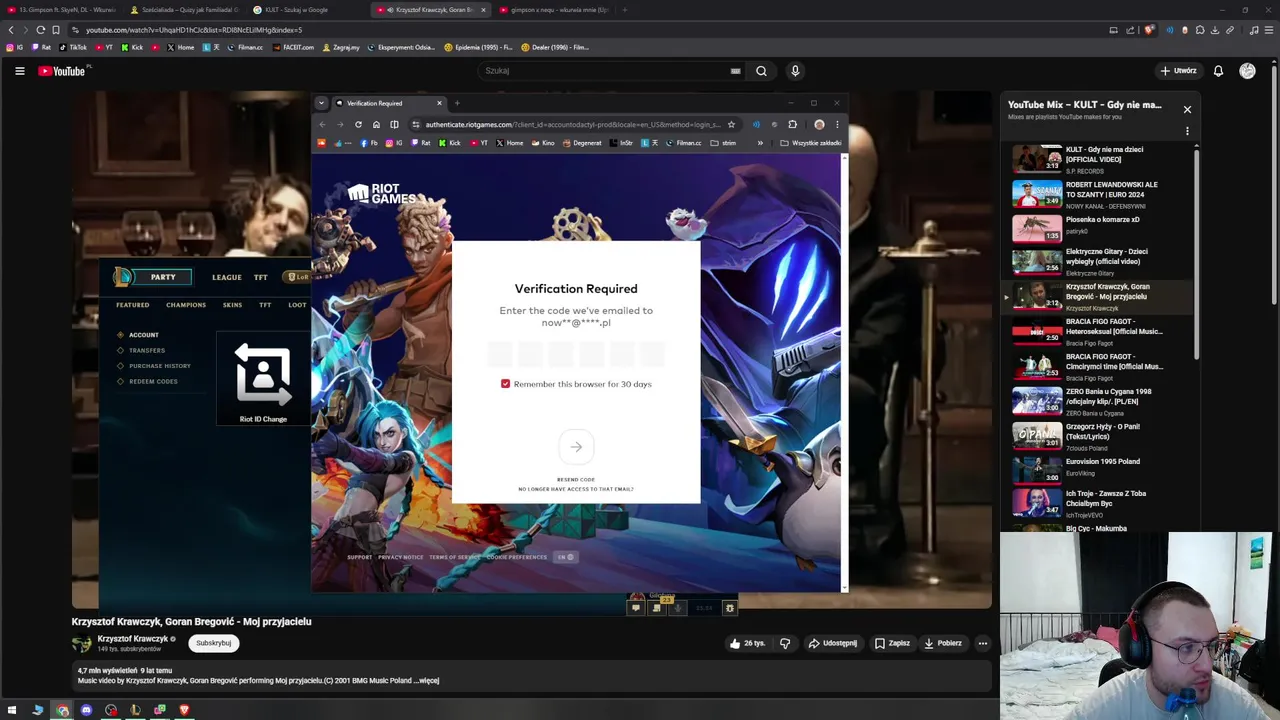The height and width of the screenshot is (720, 1280).
Task: Expand hidden bookmarks chevron in popup browser
Action: pos(760,143)
